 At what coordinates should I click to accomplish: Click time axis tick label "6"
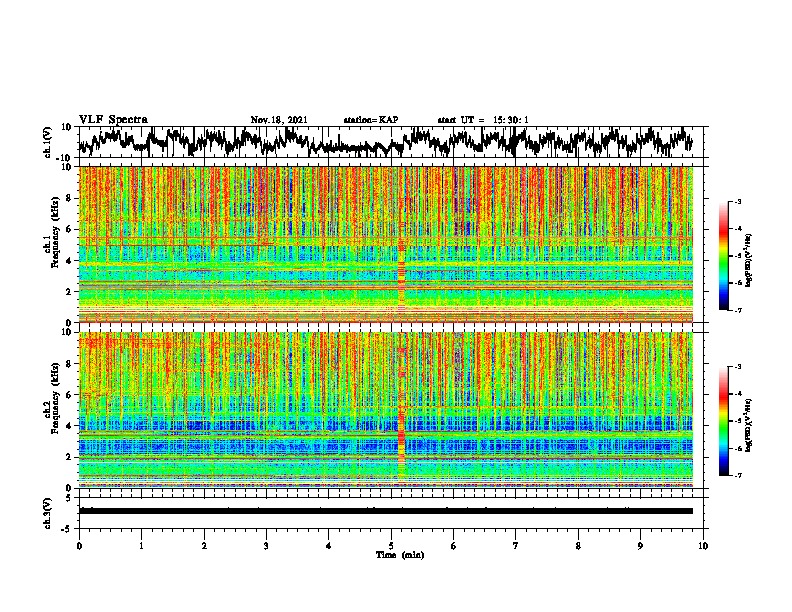coord(454,546)
